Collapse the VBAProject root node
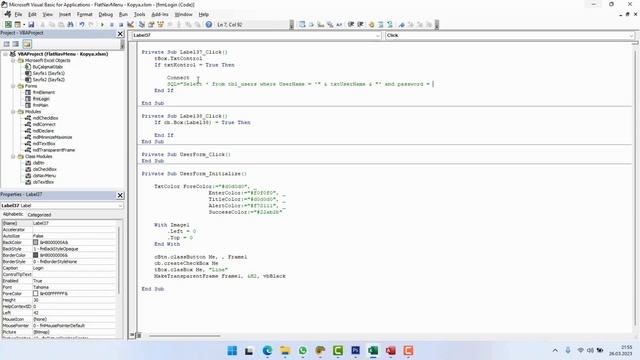 5,54
